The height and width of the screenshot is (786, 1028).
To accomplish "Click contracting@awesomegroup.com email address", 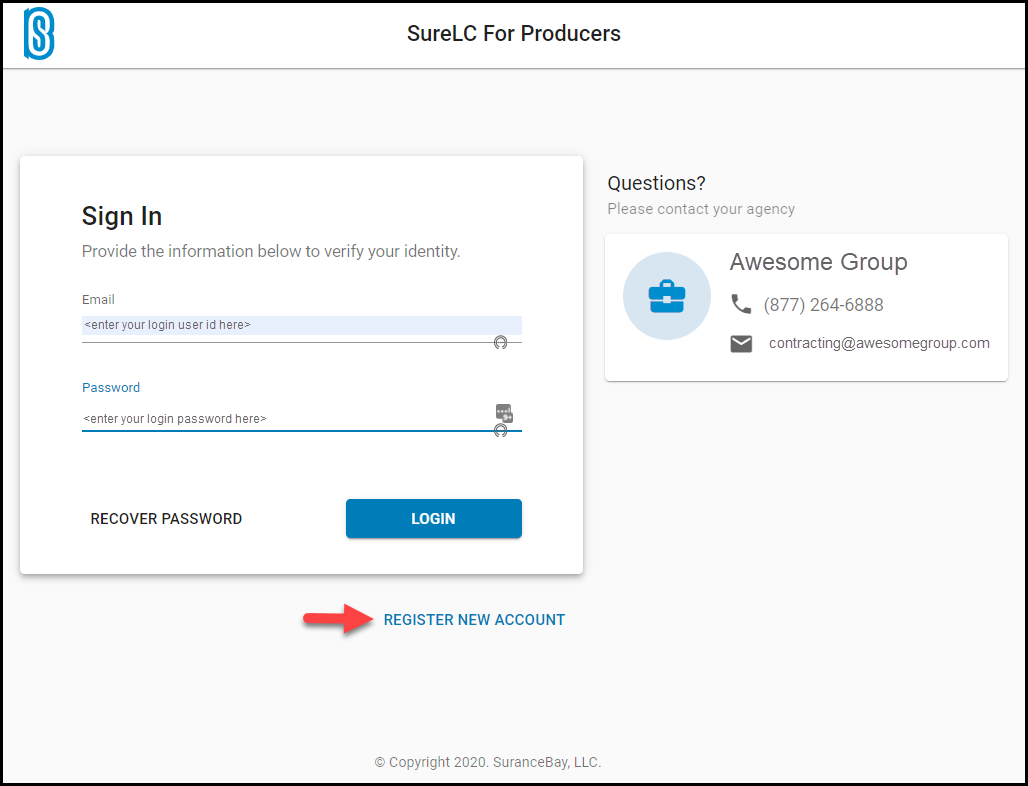I will [879, 343].
